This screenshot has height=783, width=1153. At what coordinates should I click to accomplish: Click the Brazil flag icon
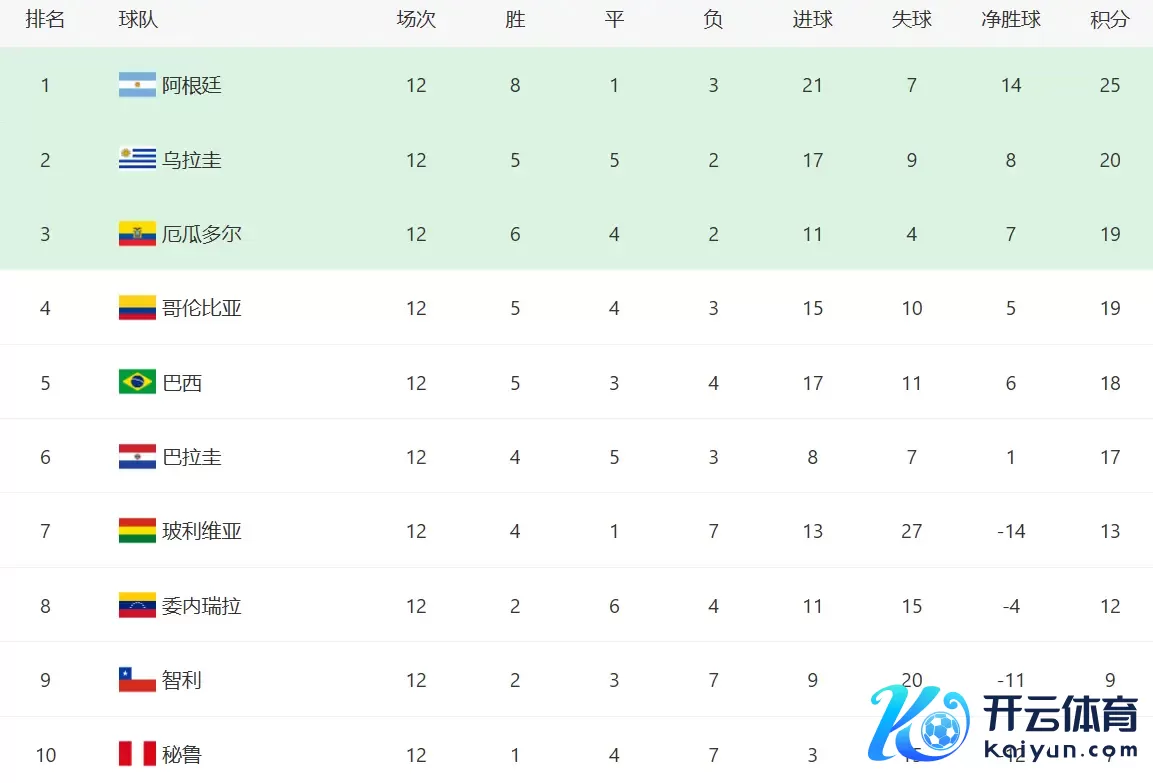pyautogui.click(x=137, y=383)
